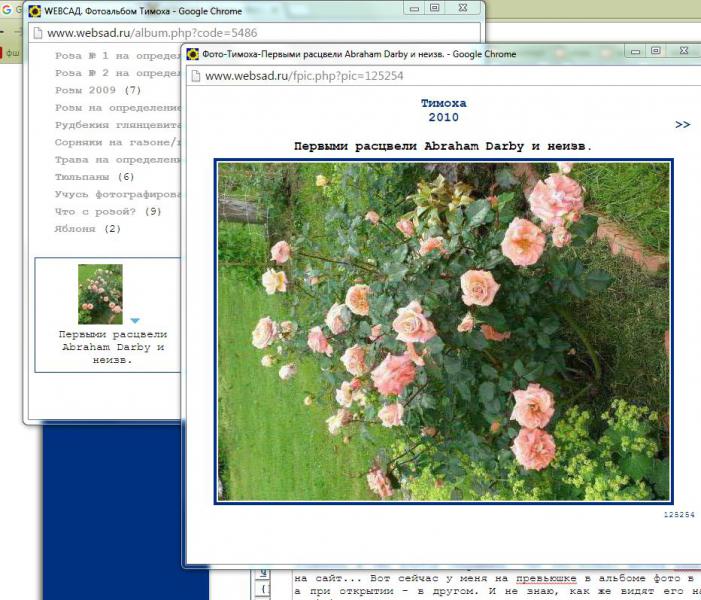
Task: Open the "Тюльпаны (6)" album link
Action: click(94, 176)
